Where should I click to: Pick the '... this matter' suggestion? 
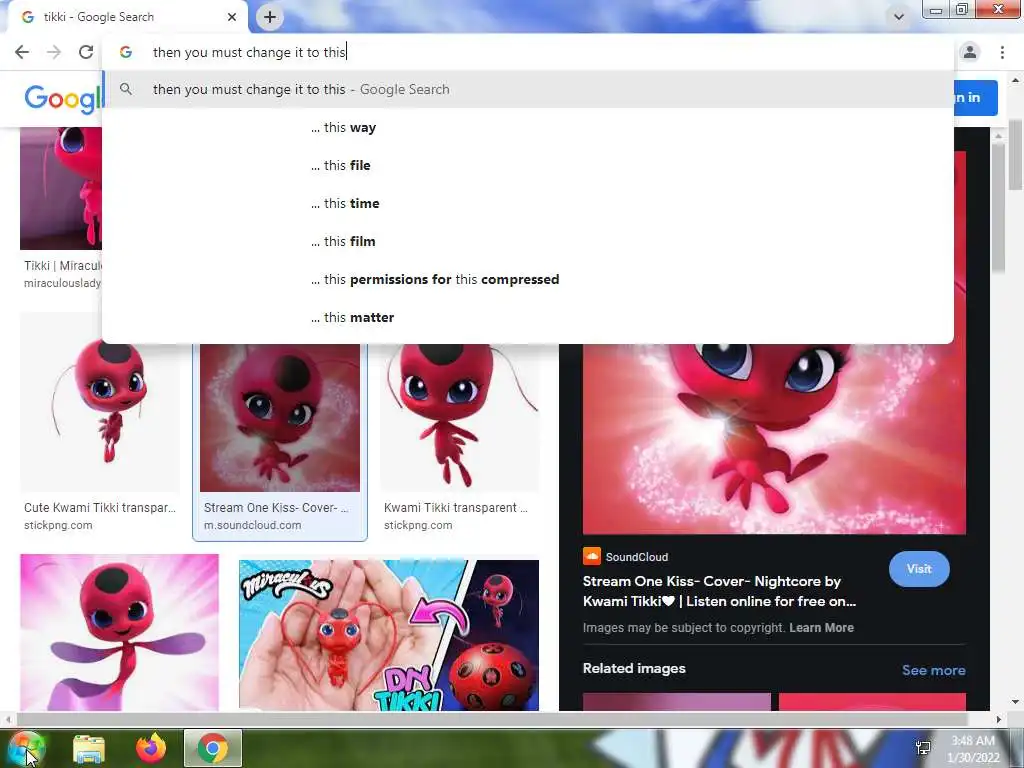coord(528,317)
